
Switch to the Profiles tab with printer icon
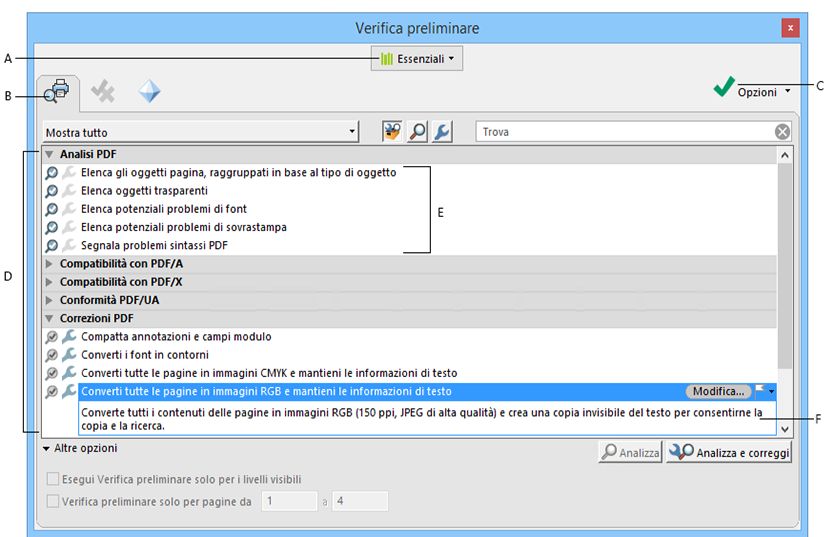[57, 91]
